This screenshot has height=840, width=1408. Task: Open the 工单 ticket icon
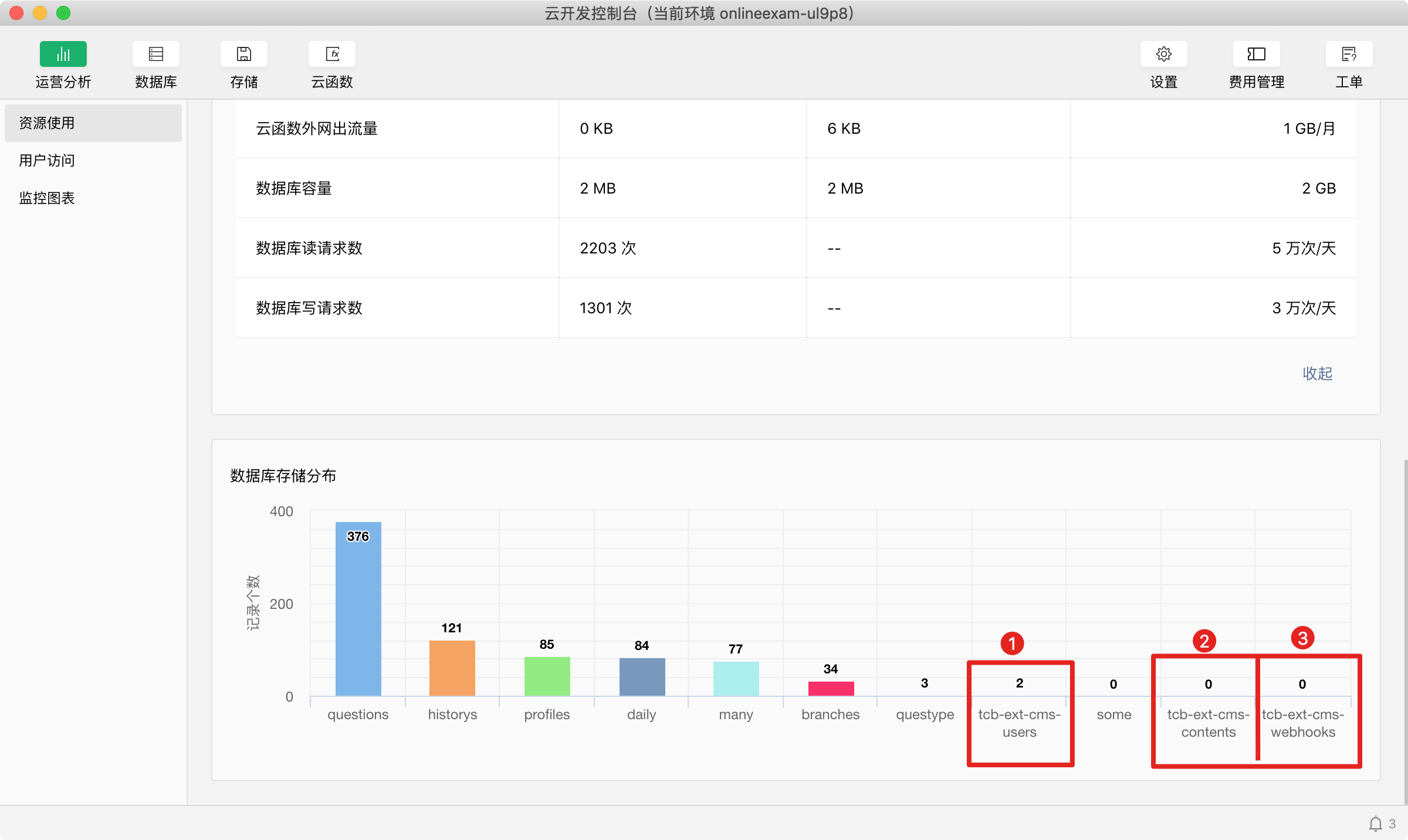1349,55
